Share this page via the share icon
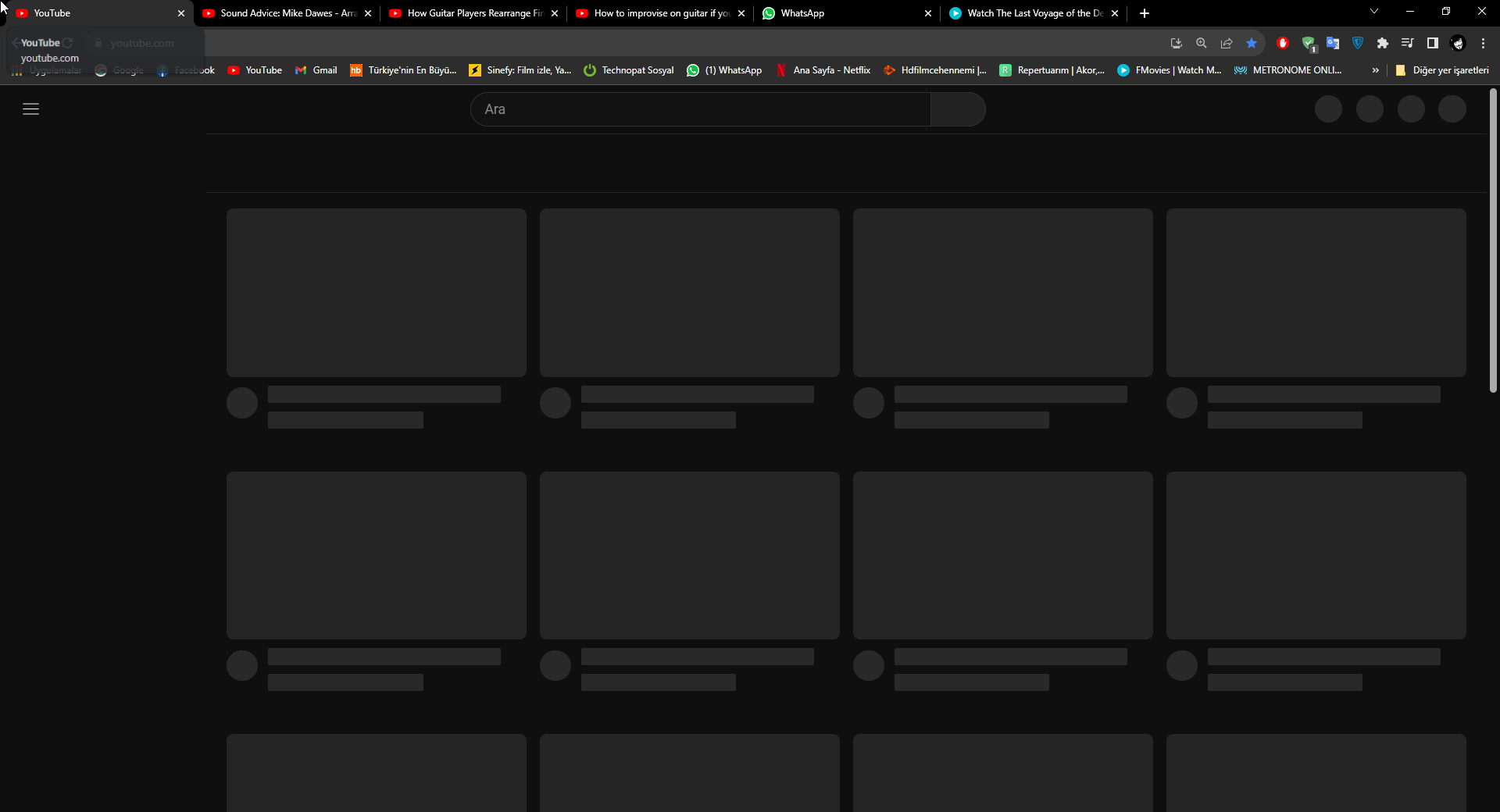 pos(1227,43)
